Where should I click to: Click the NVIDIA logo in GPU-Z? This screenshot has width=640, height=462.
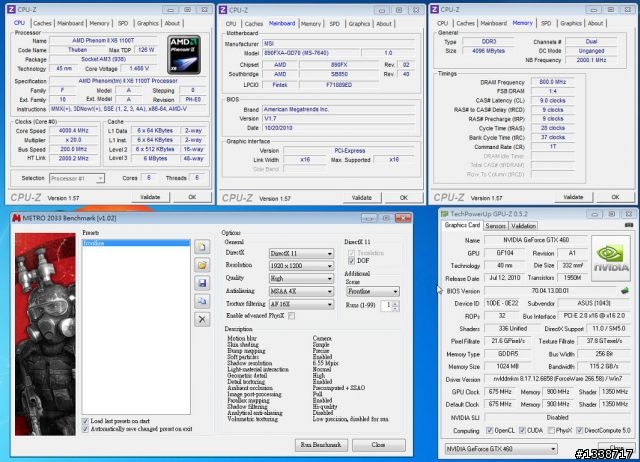611,258
